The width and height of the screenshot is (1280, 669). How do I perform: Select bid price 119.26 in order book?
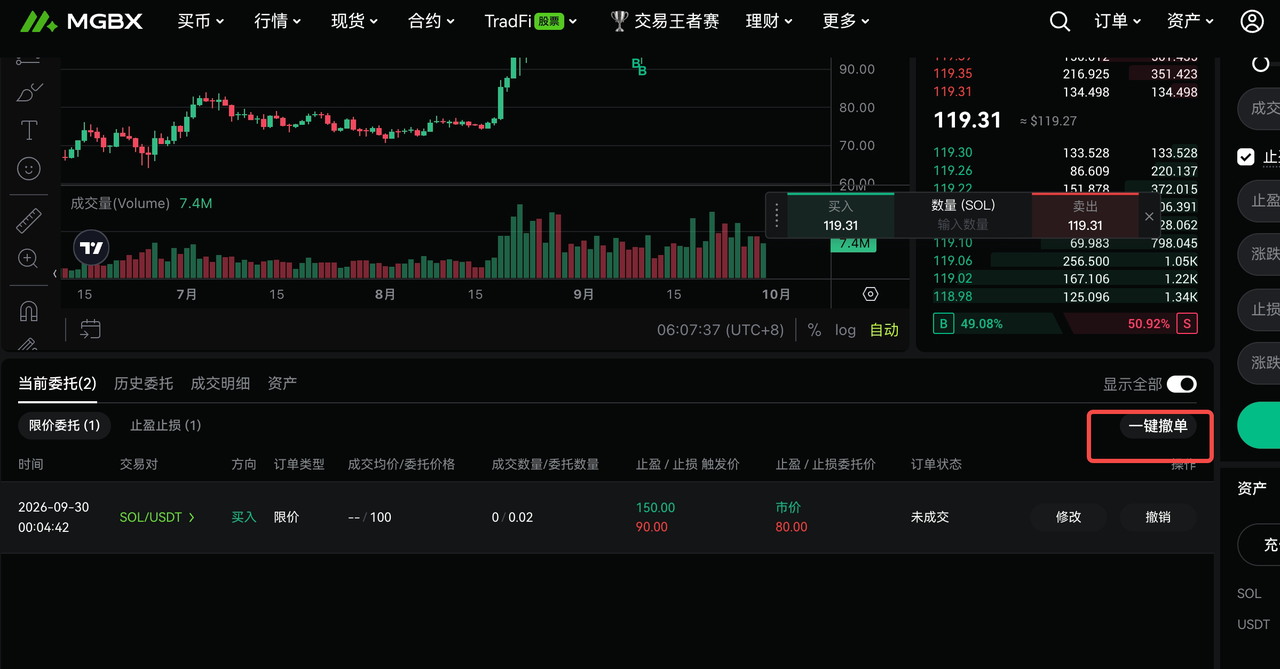tap(952, 171)
